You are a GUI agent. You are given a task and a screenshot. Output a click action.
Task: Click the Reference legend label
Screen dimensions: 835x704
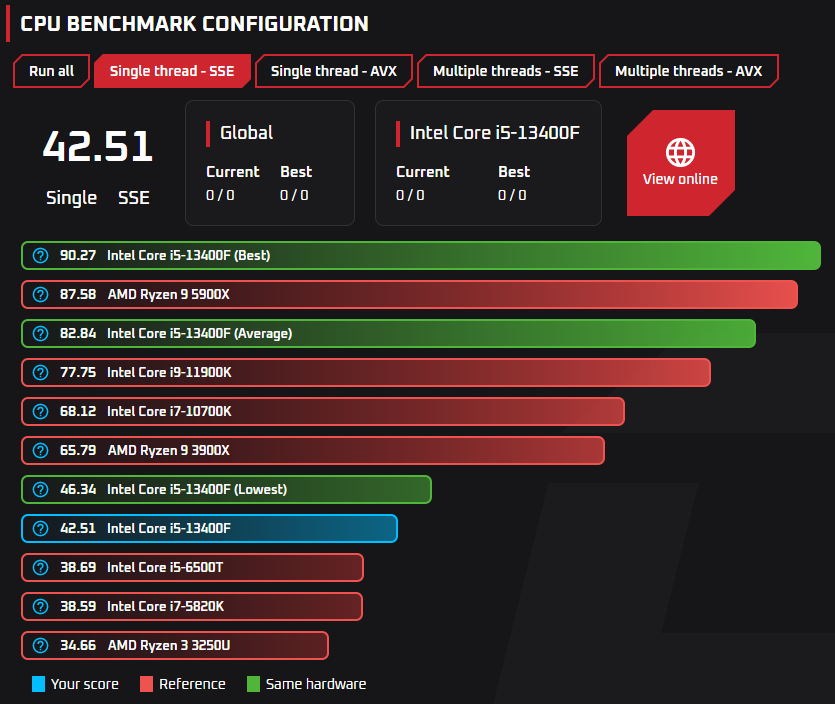tap(192, 684)
